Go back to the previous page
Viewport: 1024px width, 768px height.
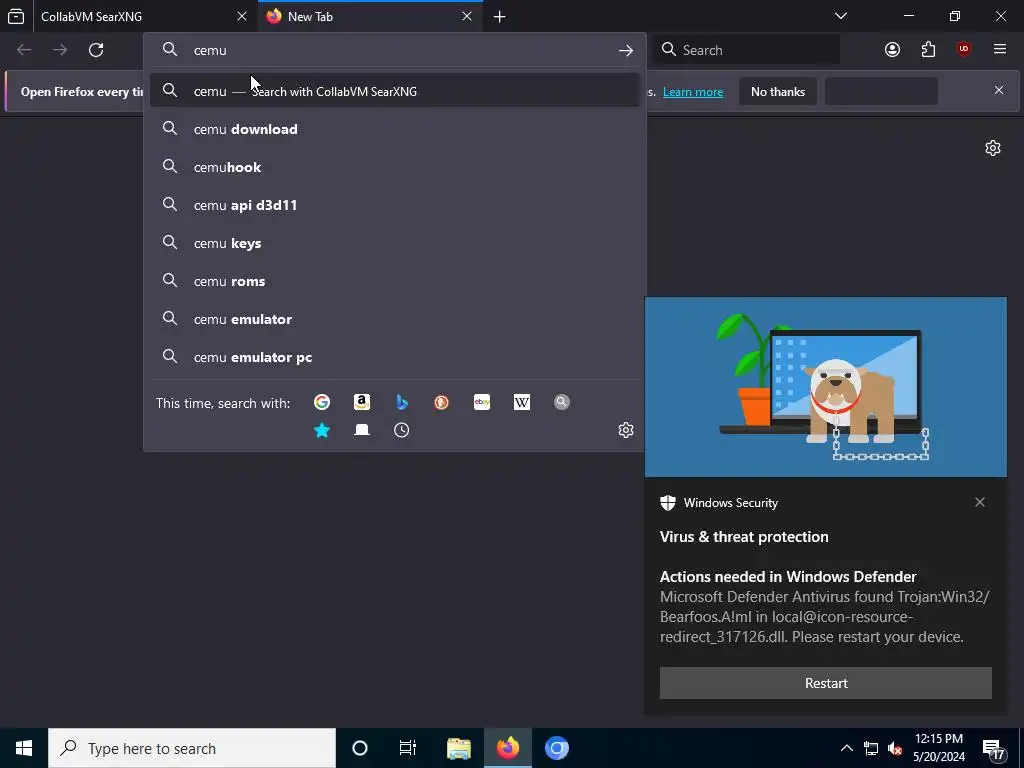[x=24, y=50]
